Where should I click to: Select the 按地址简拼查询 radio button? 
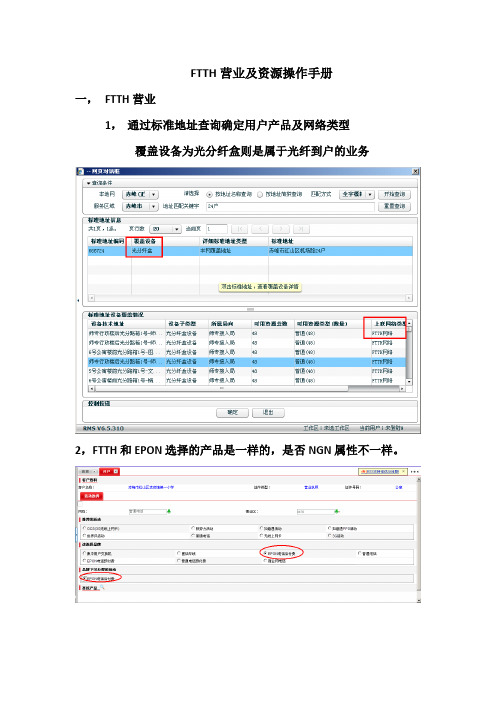[260, 195]
